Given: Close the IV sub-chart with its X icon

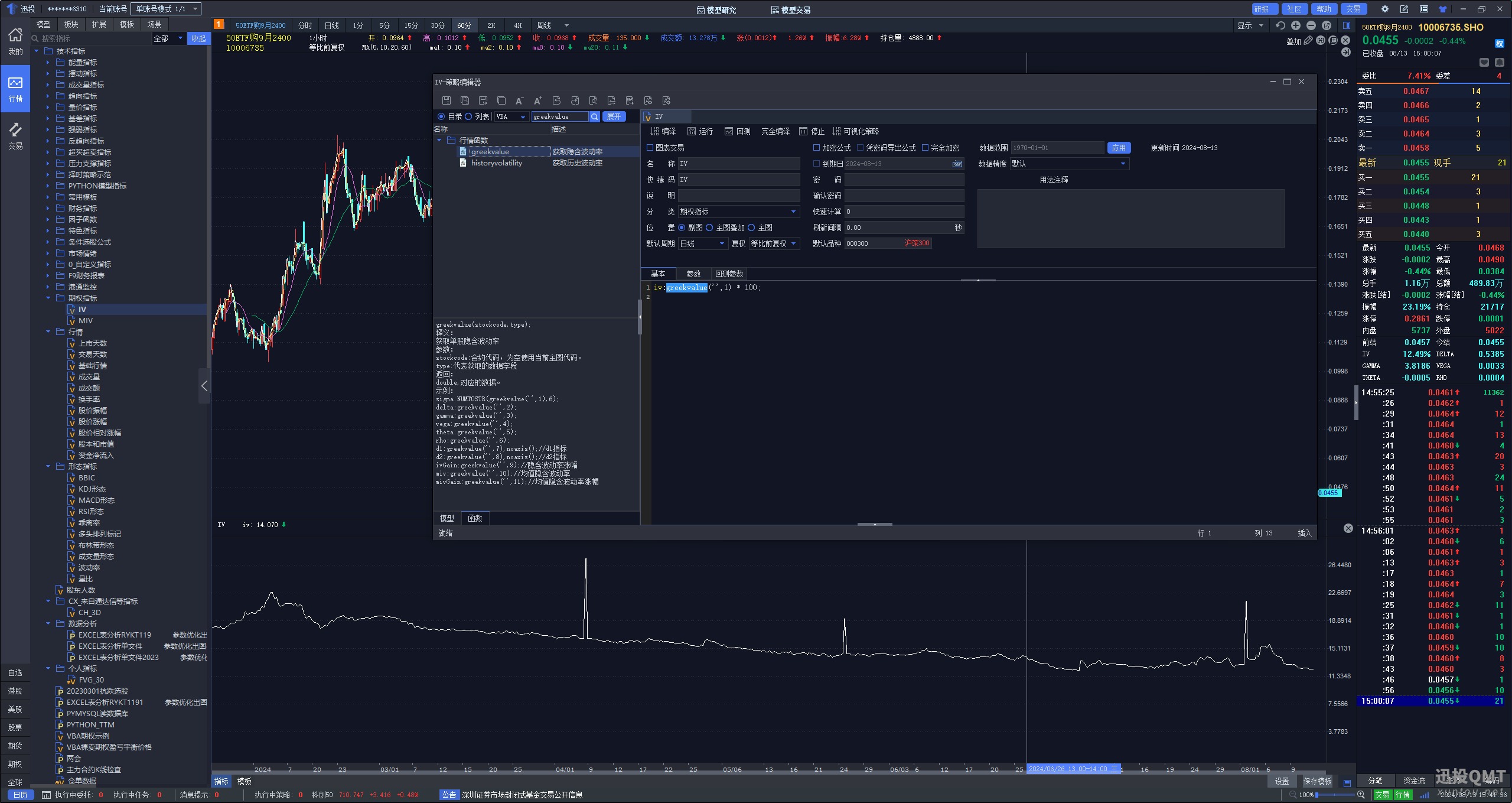Looking at the screenshot, I should point(1348,528).
